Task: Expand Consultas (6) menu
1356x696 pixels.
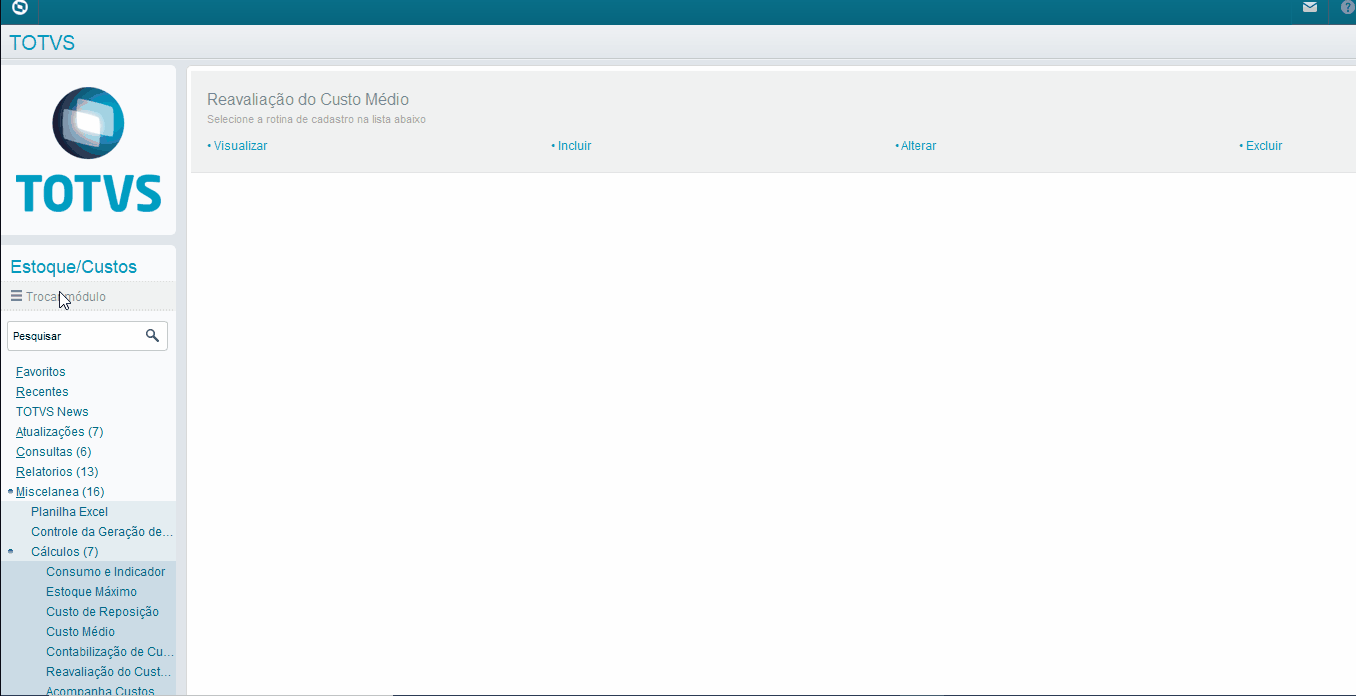Action: click(x=54, y=452)
